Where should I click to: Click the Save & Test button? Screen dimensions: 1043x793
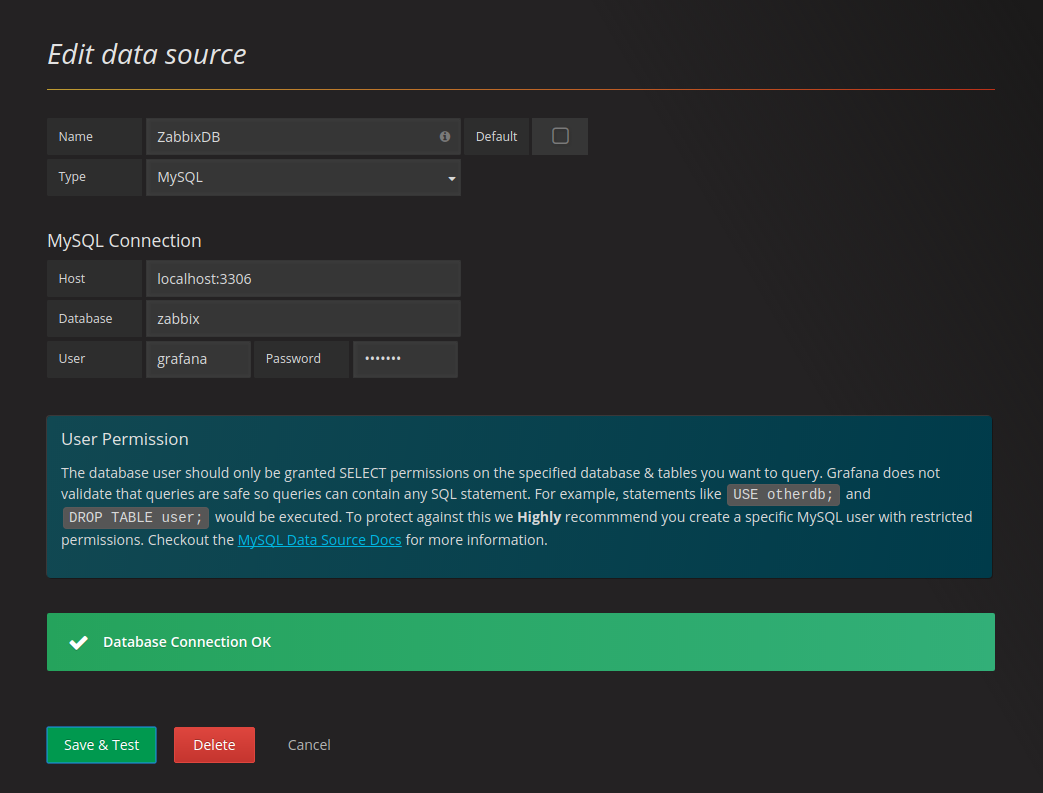(101, 744)
